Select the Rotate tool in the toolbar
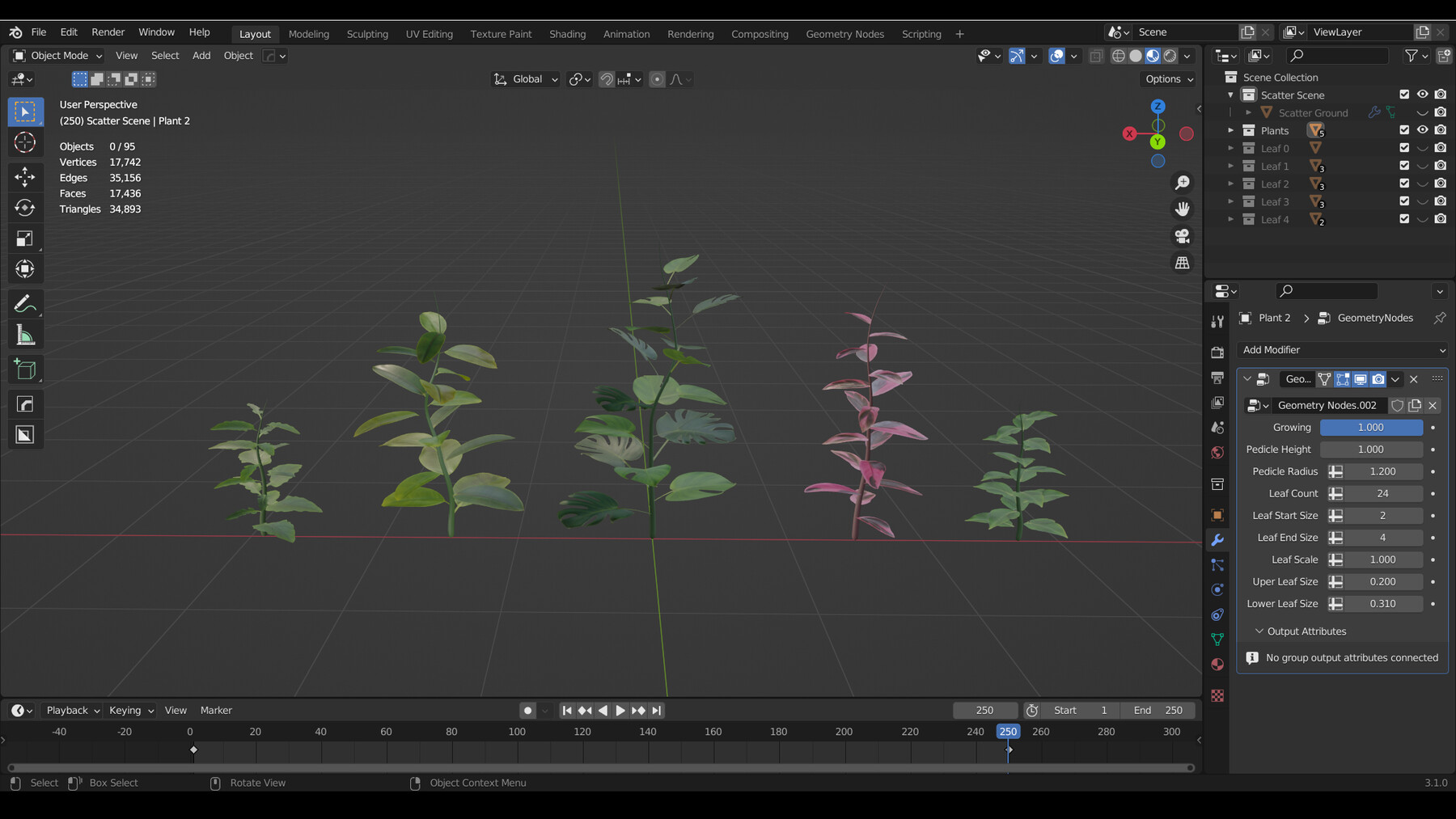 (x=25, y=207)
